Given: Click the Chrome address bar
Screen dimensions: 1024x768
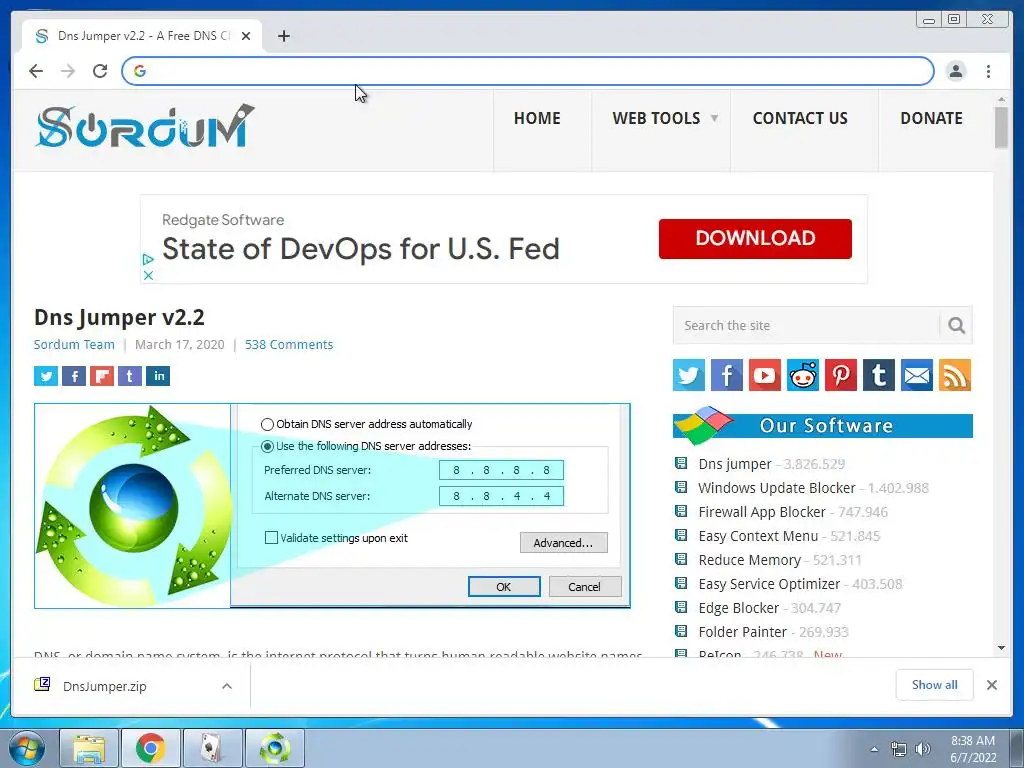Looking at the screenshot, I should 528,71.
